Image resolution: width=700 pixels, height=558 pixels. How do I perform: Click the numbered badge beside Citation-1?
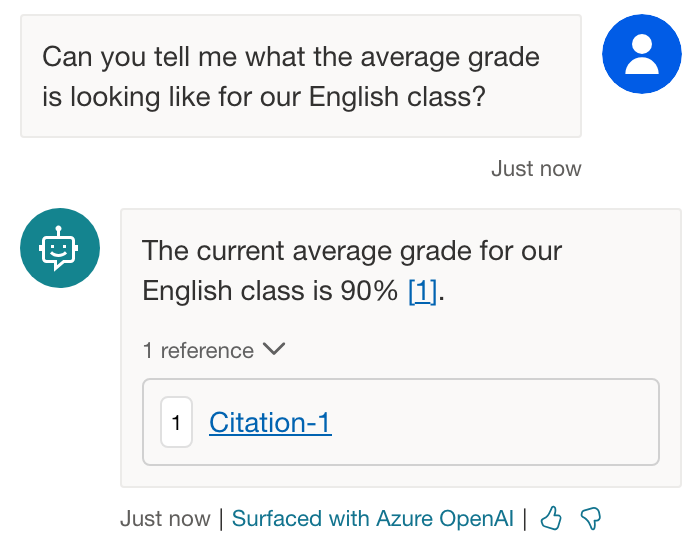176,423
